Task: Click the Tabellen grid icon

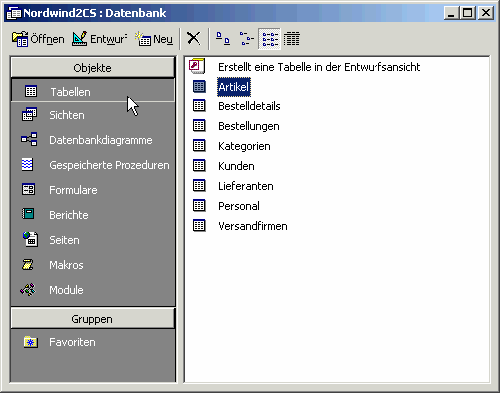Action: [31, 91]
